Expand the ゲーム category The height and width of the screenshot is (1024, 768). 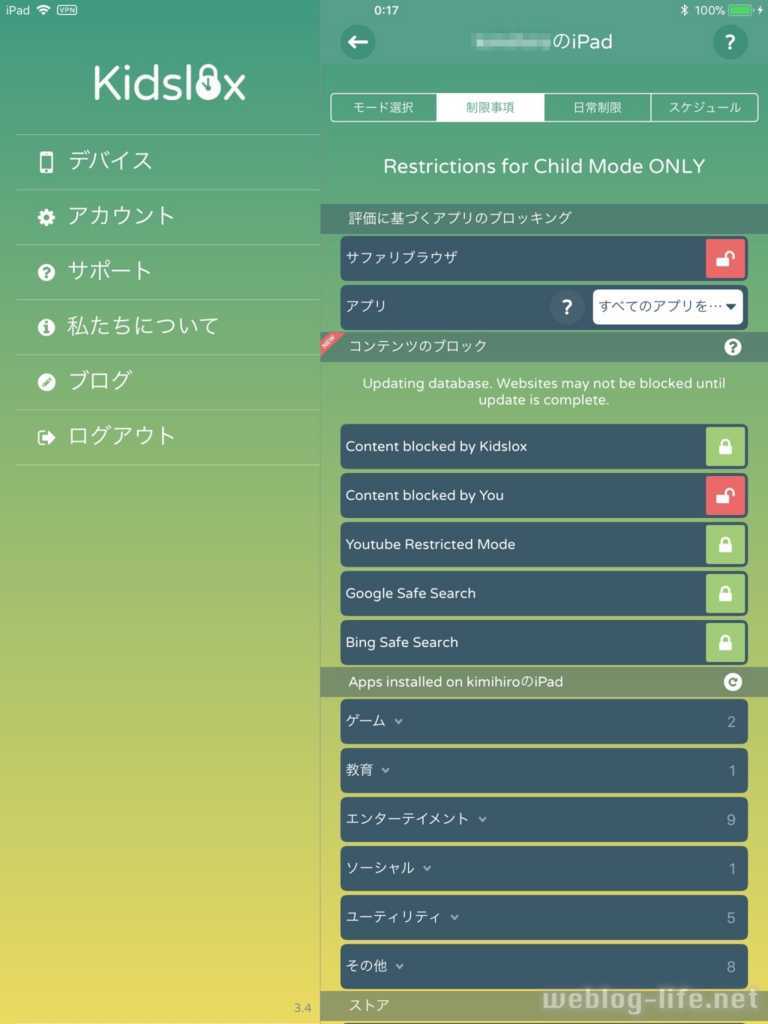coord(544,722)
